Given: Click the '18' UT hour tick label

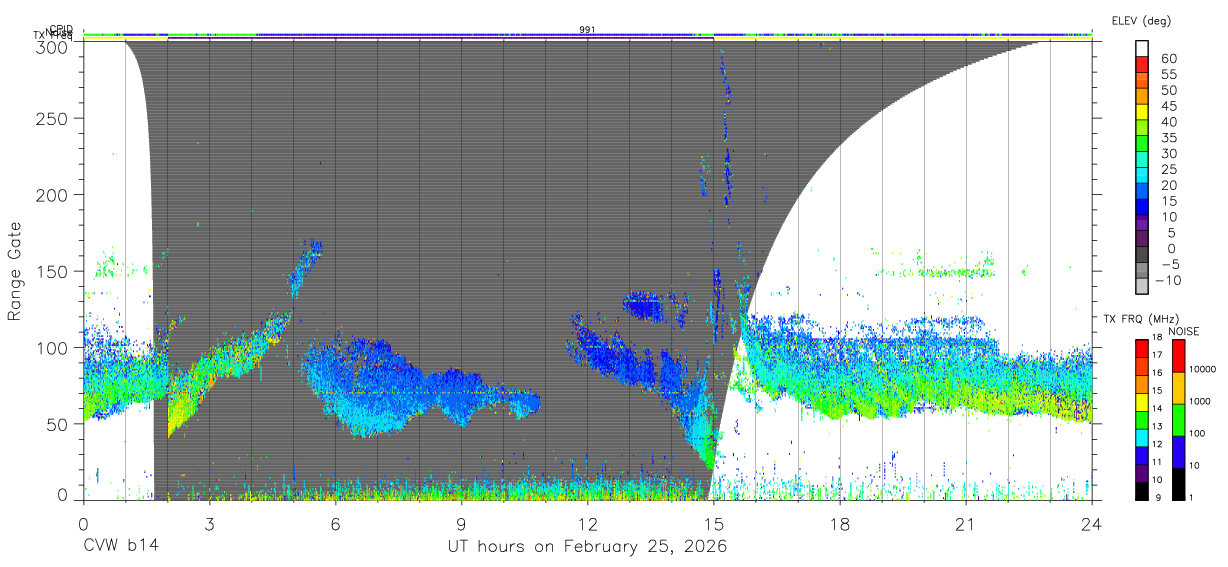Looking at the screenshot, I should (839, 524).
